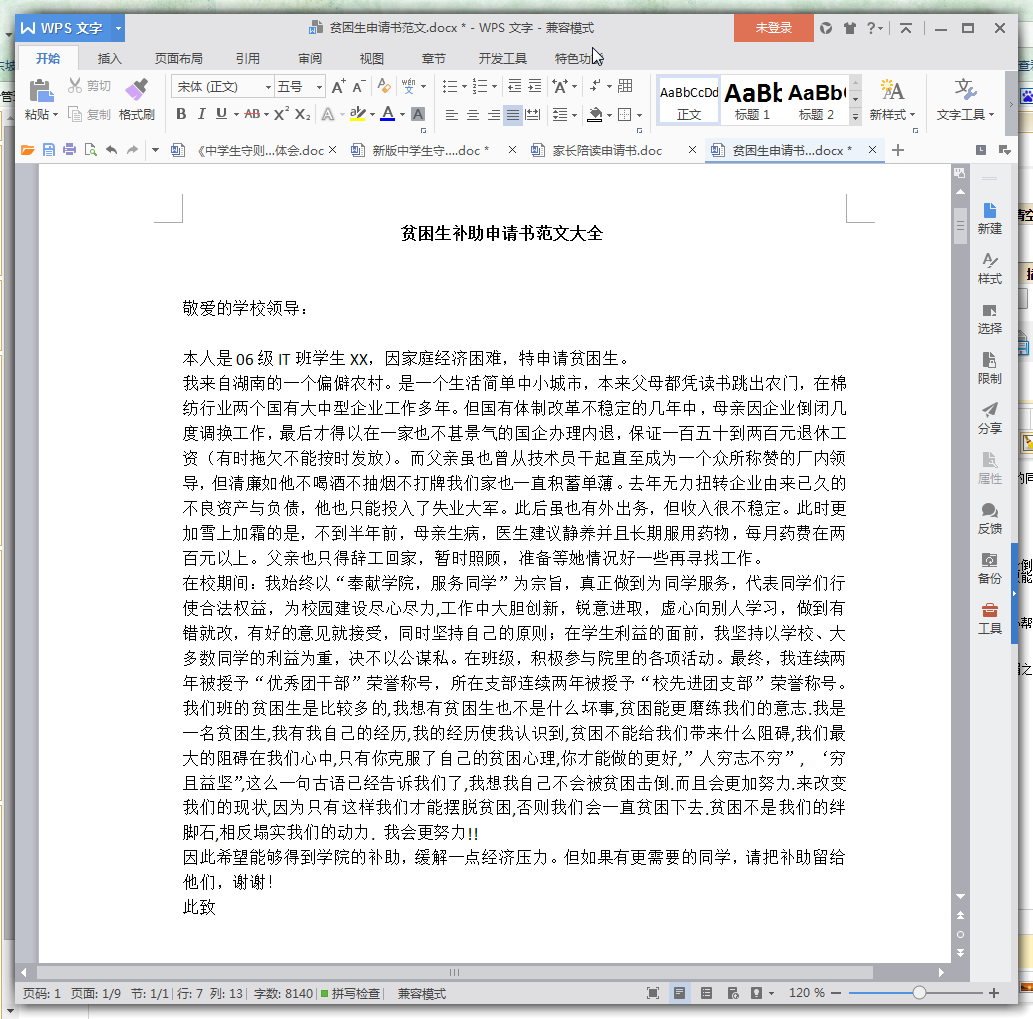This screenshot has height=1019, width=1033.
Task: Click the undo arrow icon
Action: [111, 150]
